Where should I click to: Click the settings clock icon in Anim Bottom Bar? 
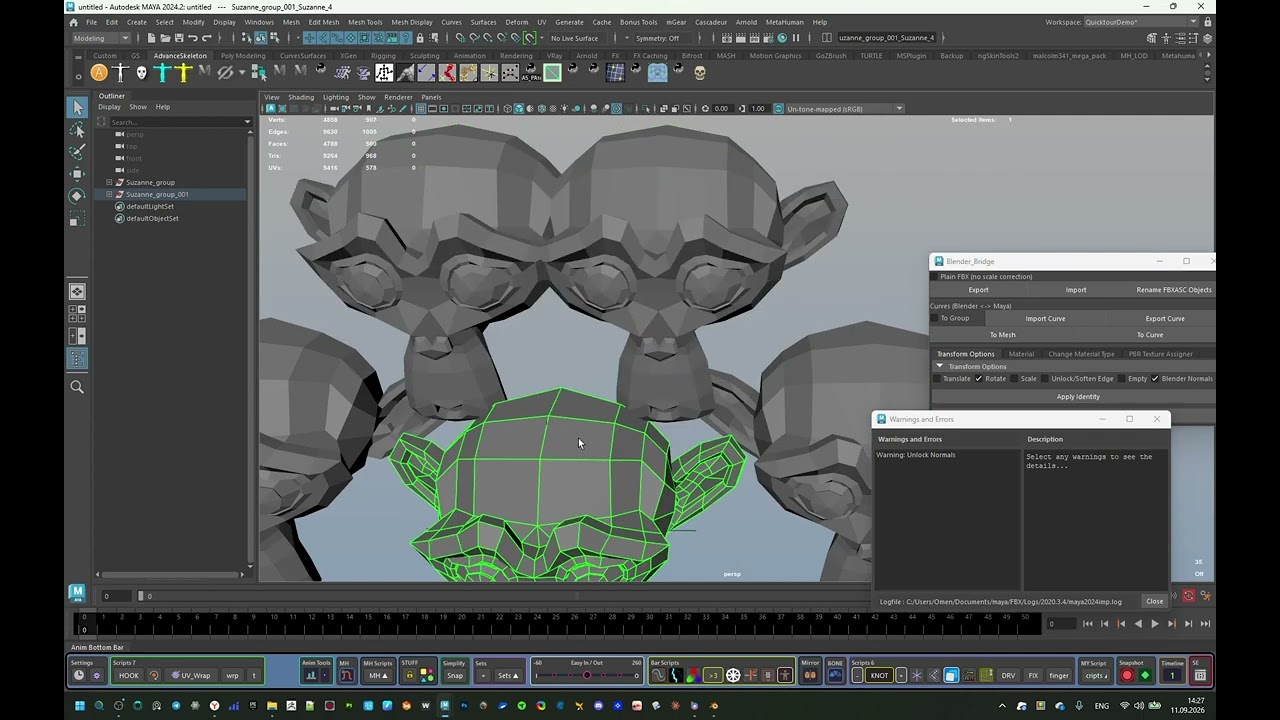(79, 675)
